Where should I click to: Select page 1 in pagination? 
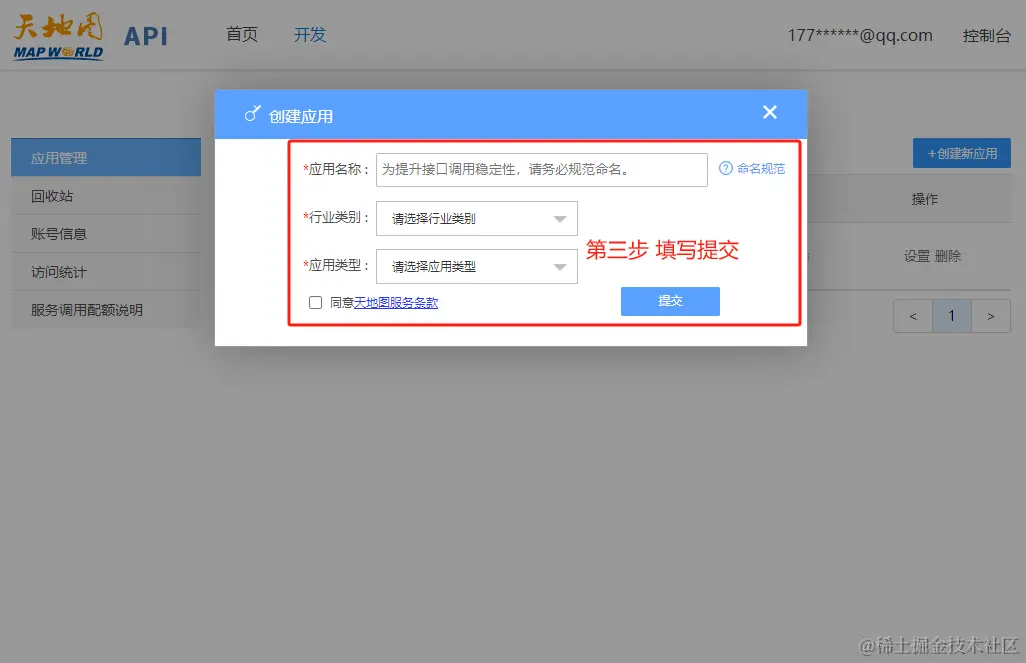click(x=951, y=316)
